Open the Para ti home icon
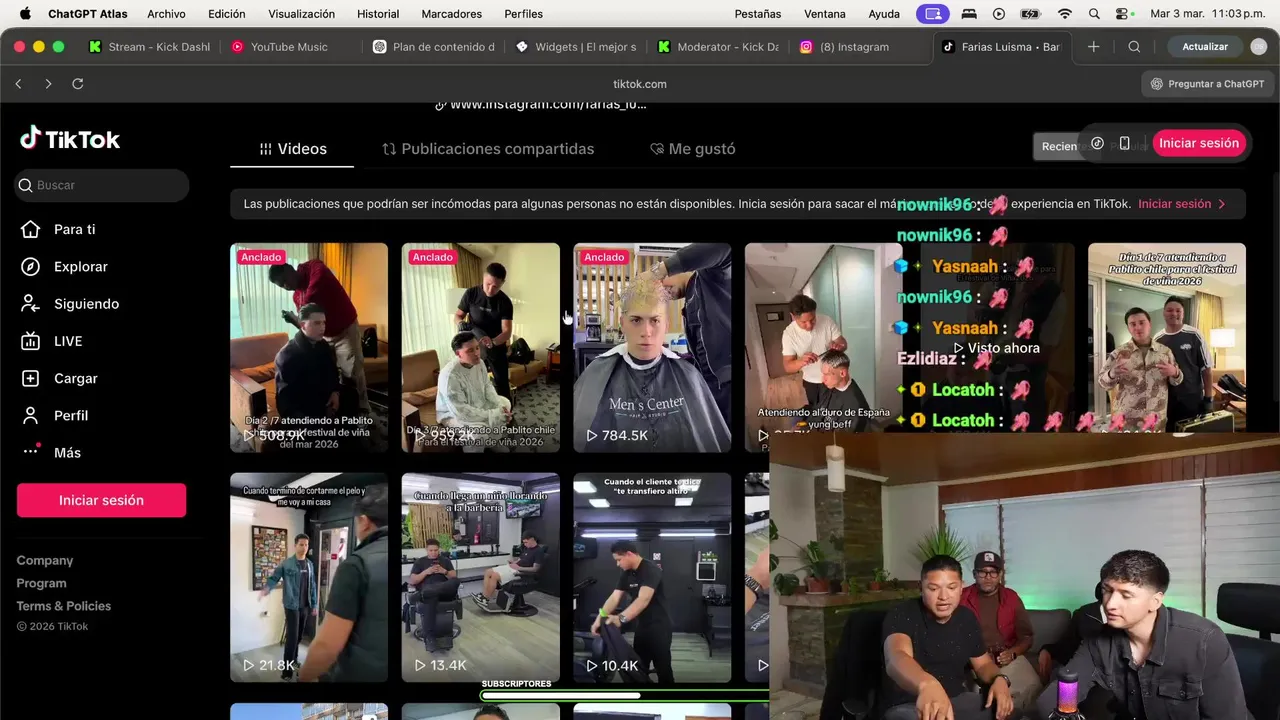Viewport: 1280px width, 720px height. pyautogui.click(x=30, y=229)
